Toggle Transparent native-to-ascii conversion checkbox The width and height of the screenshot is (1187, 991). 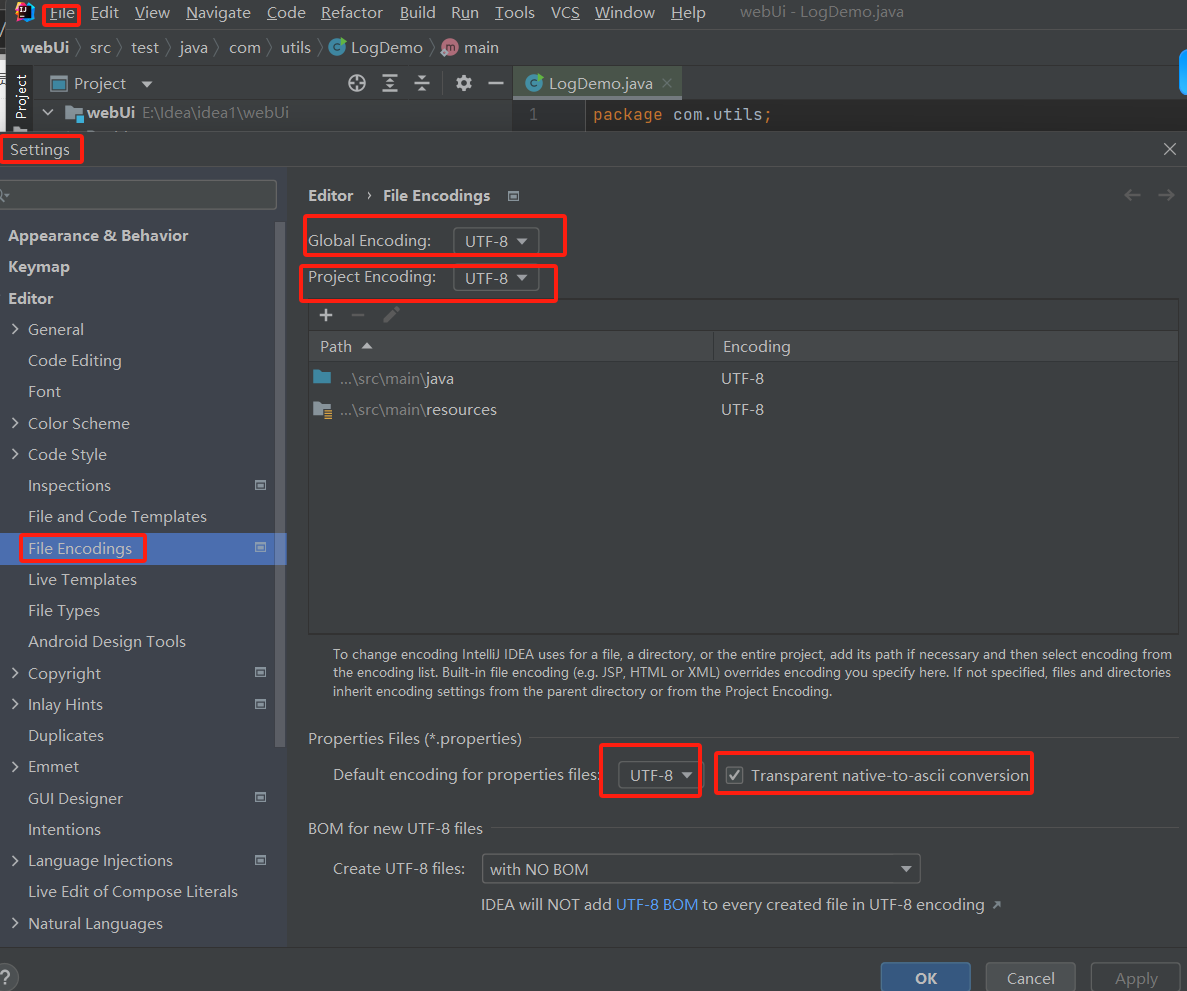click(734, 775)
